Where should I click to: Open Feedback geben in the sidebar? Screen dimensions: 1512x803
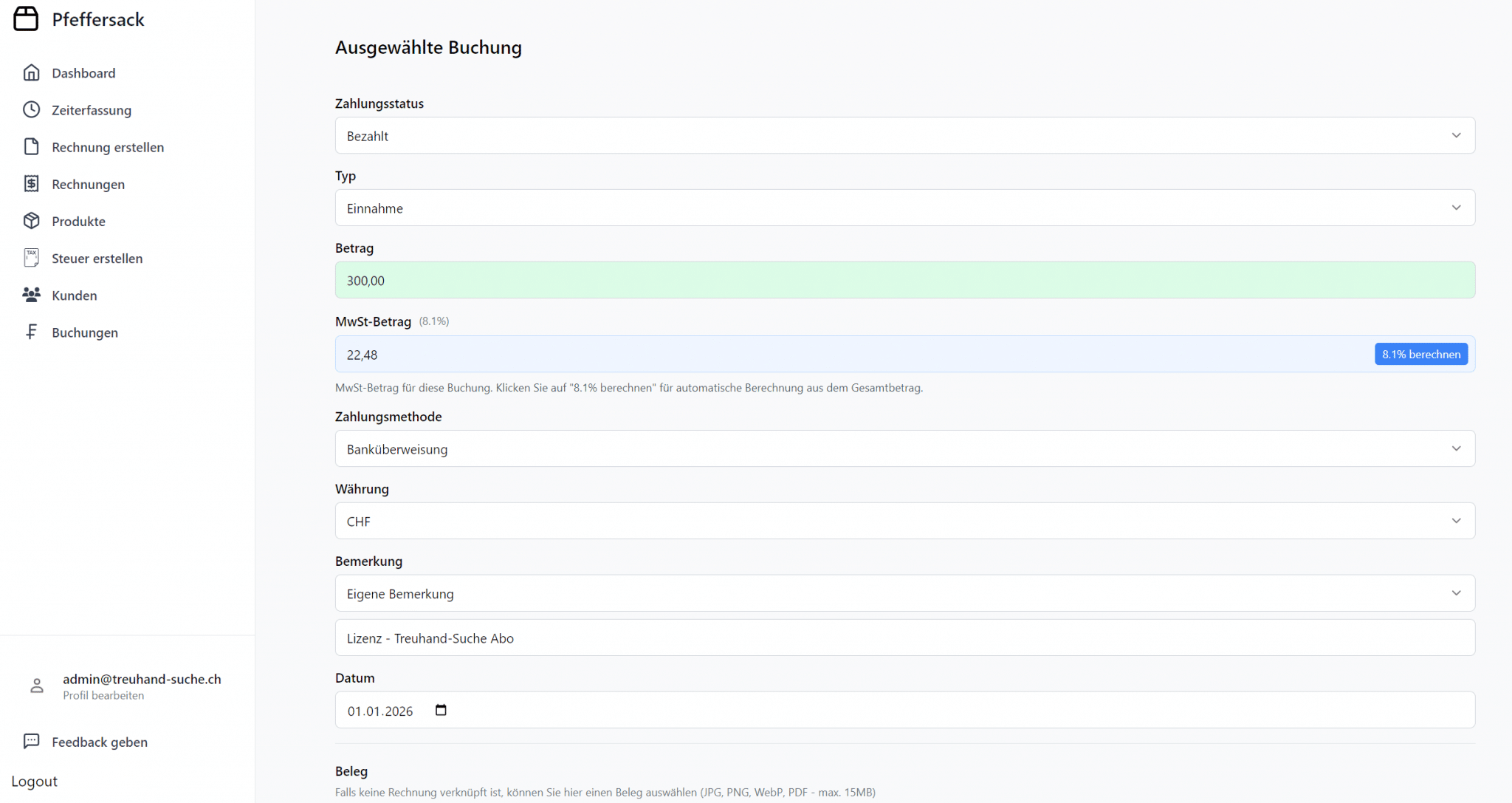pyautogui.click(x=99, y=742)
